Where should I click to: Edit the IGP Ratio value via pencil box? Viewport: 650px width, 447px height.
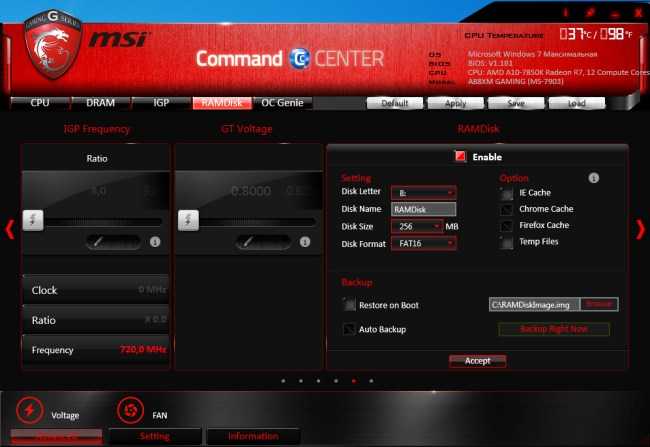113,242
